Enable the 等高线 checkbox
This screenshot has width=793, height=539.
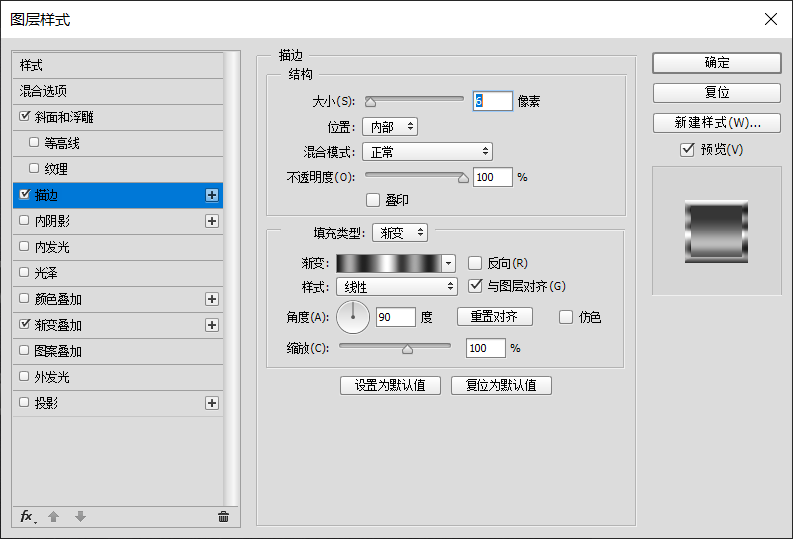[34, 142]
